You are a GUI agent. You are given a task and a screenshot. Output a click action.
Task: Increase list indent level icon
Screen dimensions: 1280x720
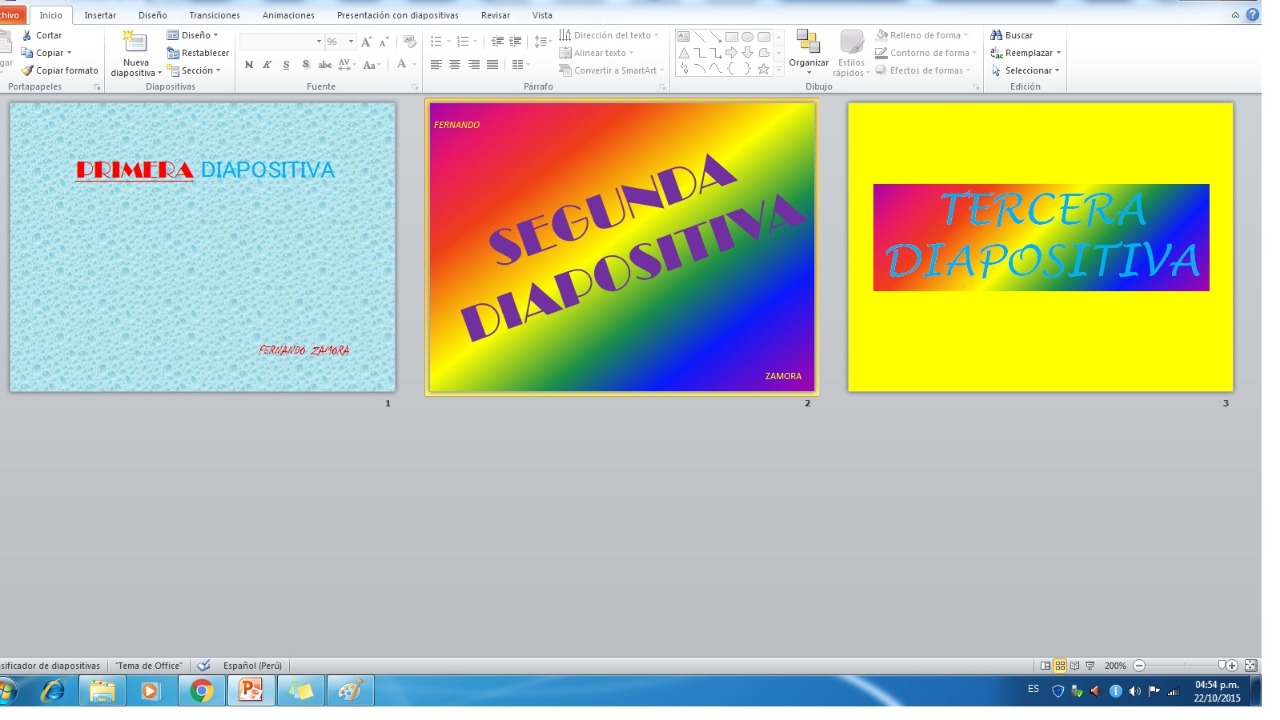click(515, 41)
